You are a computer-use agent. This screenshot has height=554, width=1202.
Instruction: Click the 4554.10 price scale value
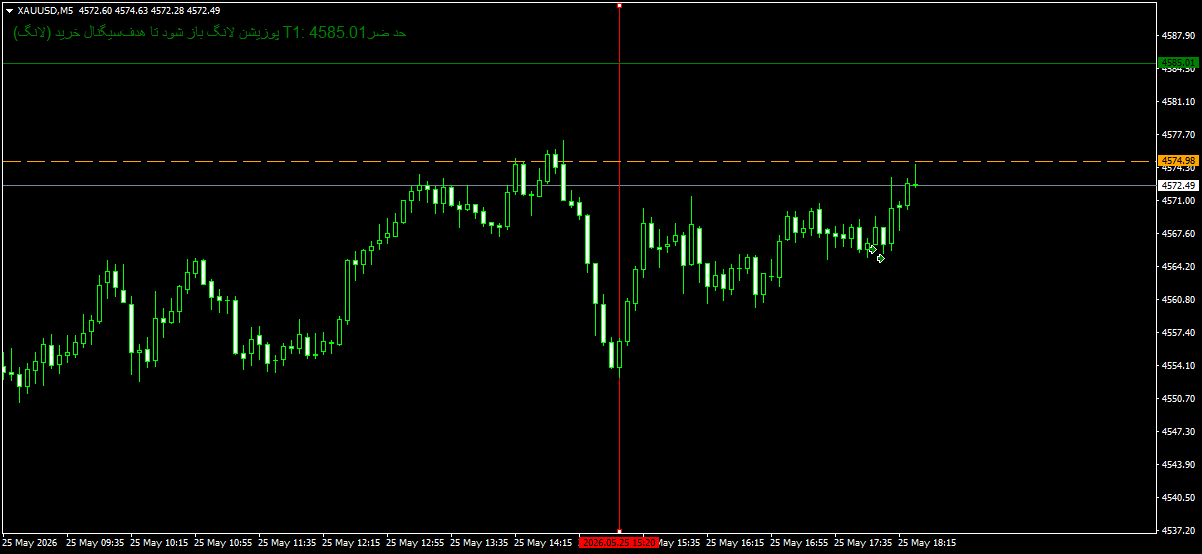(1179, 366)
